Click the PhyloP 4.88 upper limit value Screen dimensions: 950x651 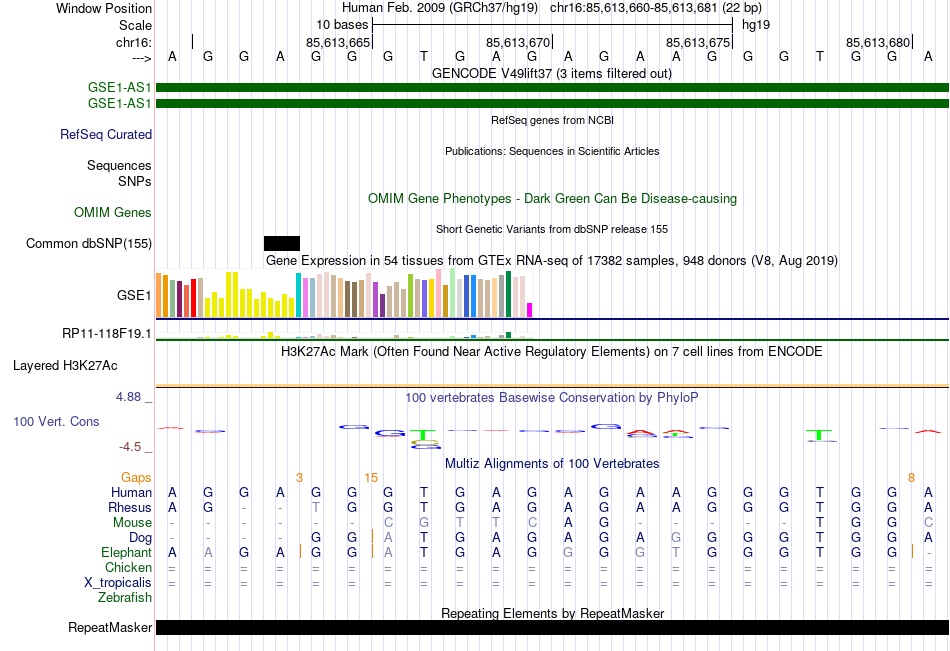pos(128,397)
